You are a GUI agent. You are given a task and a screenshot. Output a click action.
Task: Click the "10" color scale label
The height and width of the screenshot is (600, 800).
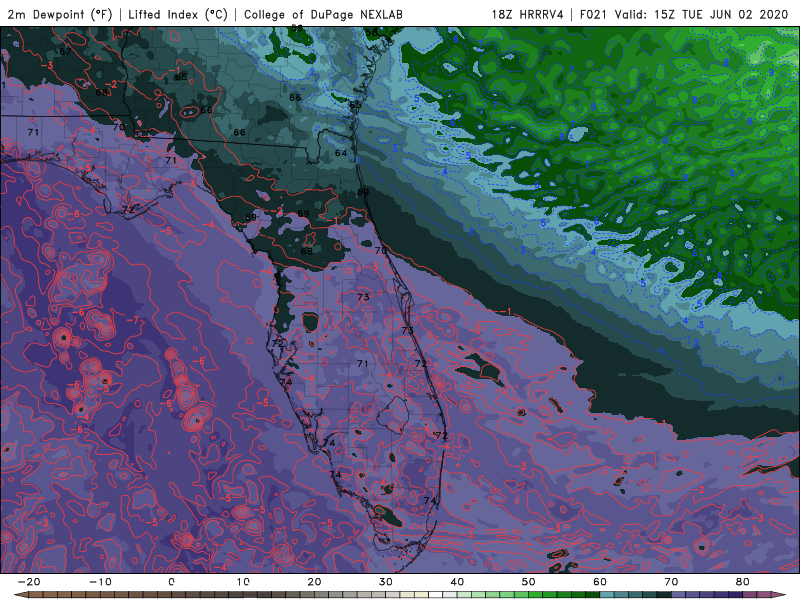point(243,582)
